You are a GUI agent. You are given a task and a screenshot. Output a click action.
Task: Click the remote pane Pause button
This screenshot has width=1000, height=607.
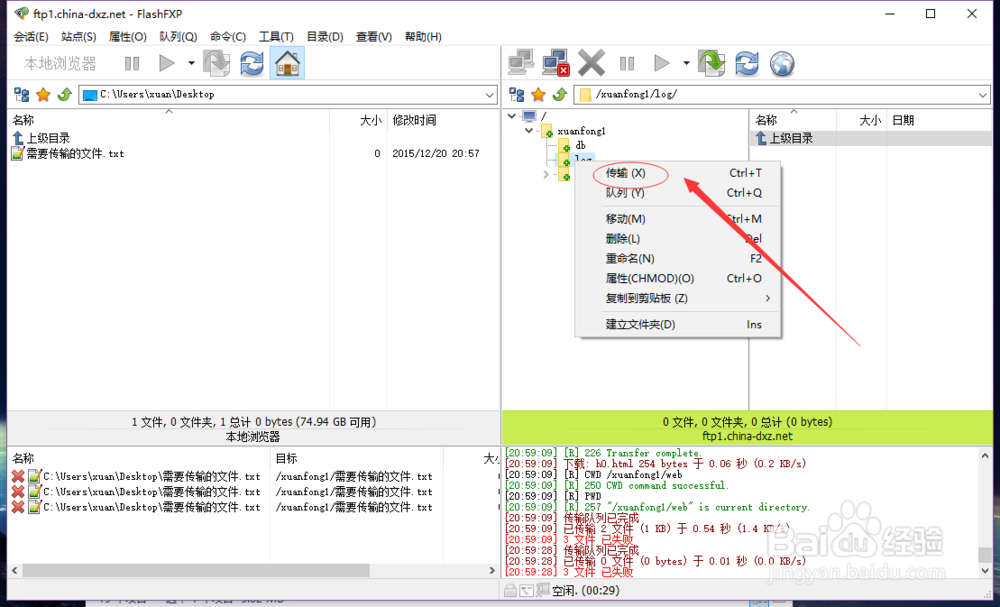click(627, 63)
